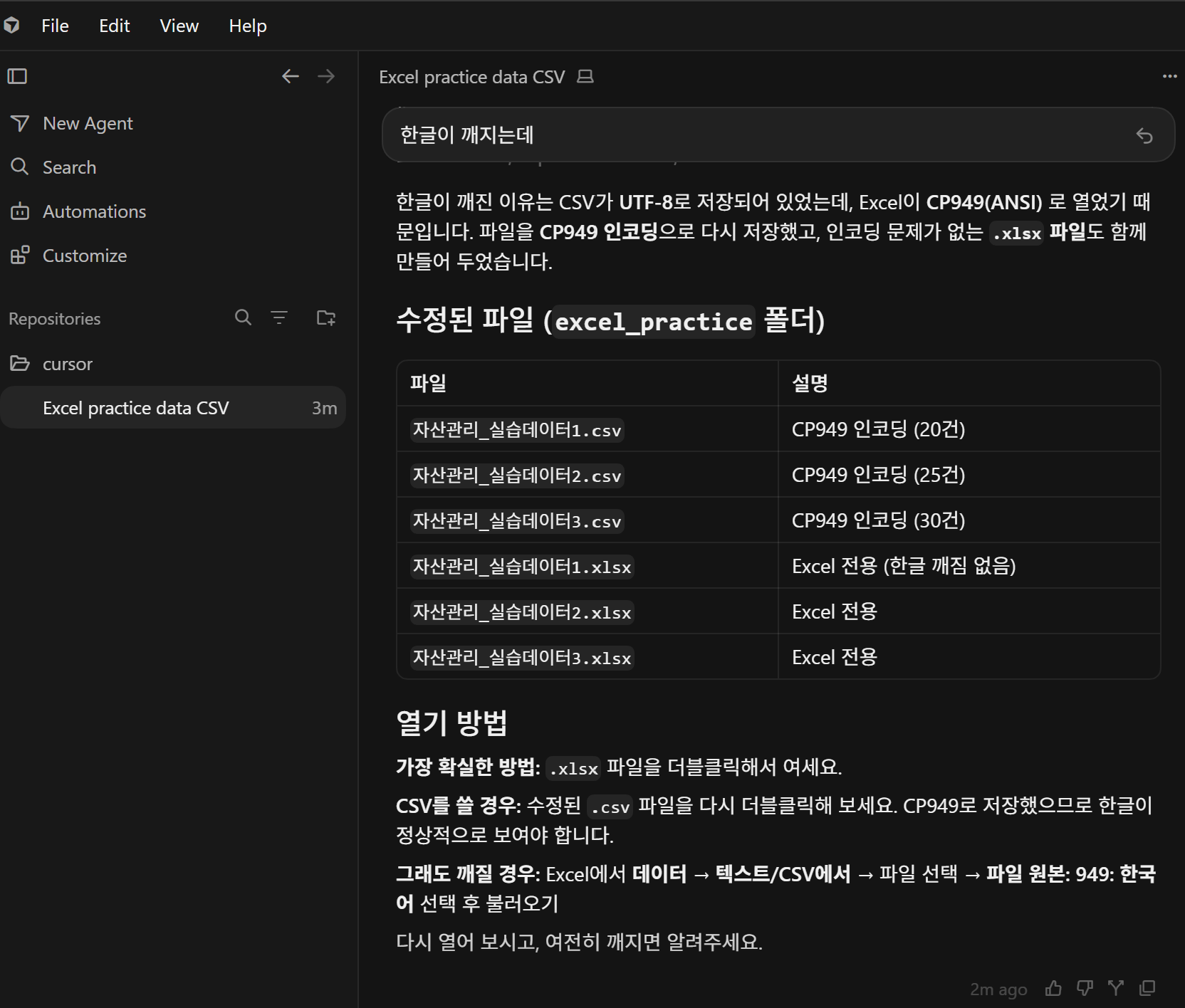Click the '3m' time label in sidebar
The width and height of the screenshot is (1185, 1008).
coord(324,408)
